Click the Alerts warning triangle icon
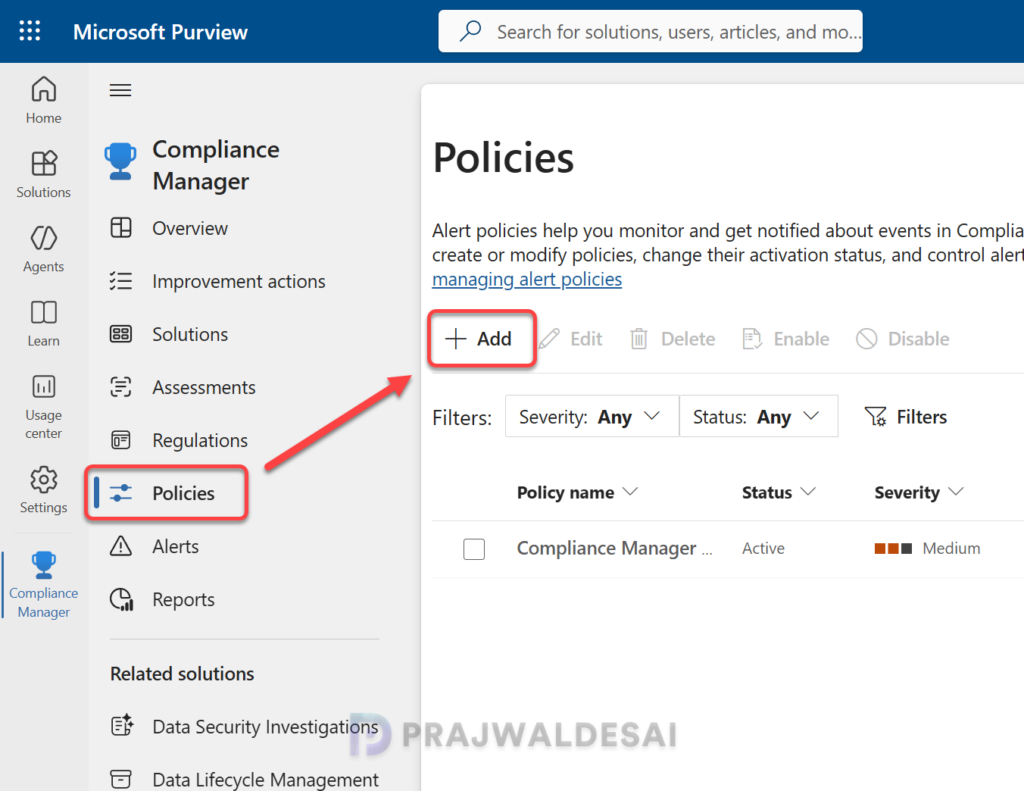 121,545
